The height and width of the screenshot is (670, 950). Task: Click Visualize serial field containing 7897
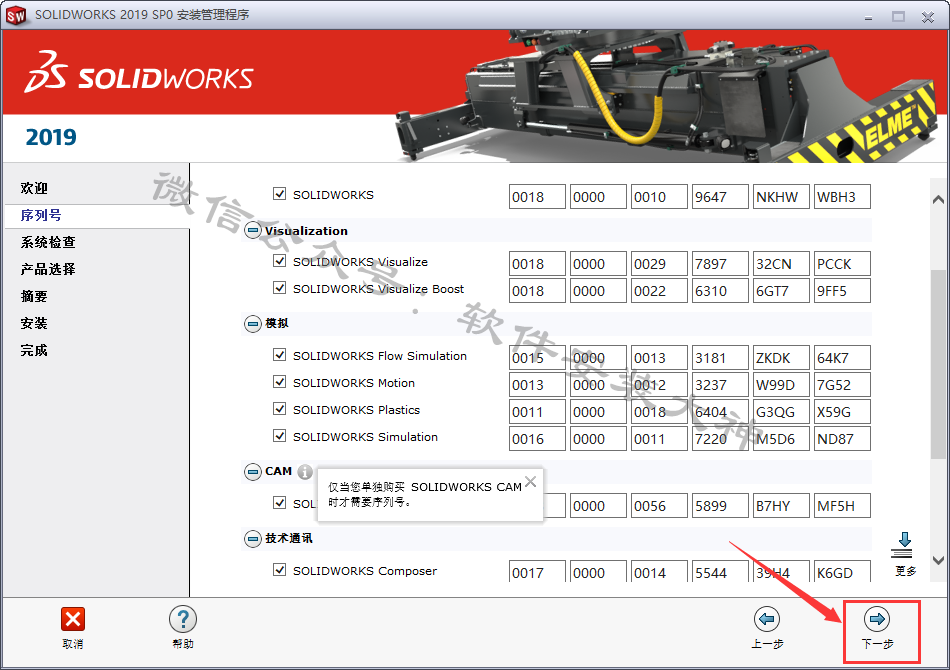point(720,264)
